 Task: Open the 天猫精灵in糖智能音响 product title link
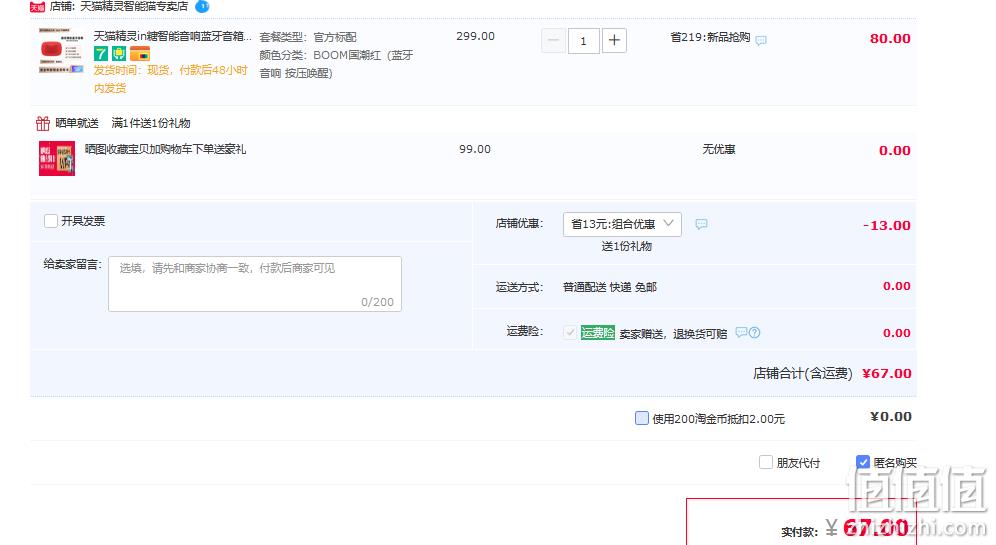pyautogui.click(x=172, y=36)
